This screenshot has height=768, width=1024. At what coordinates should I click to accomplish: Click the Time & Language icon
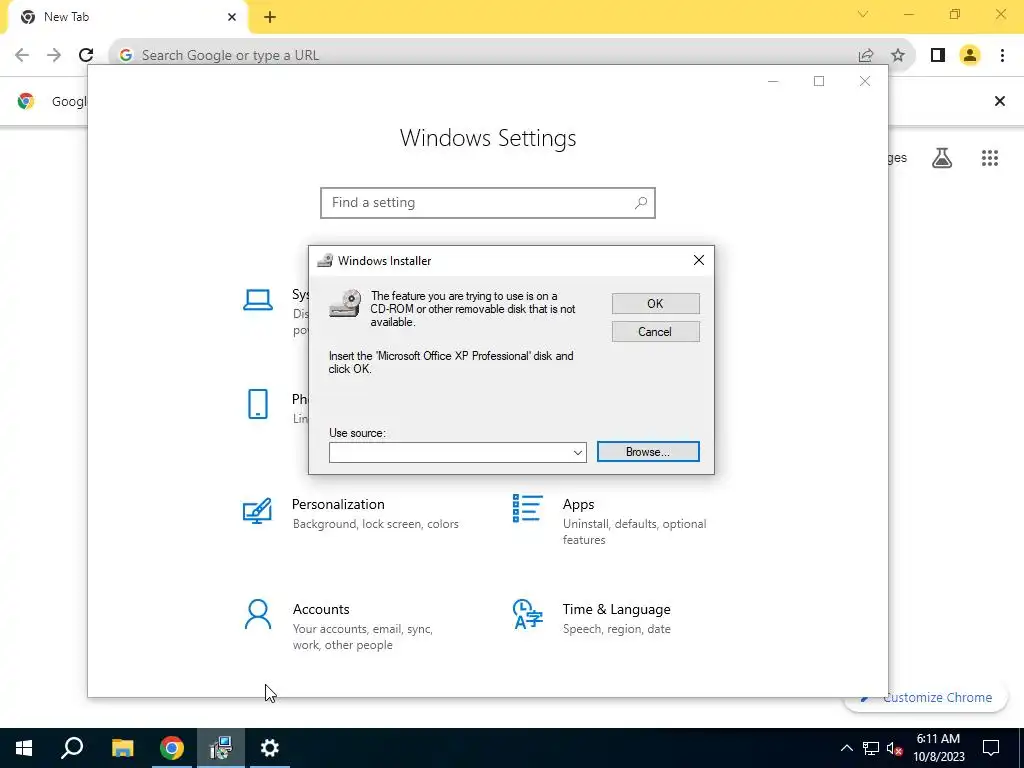[x=528, y=615]
